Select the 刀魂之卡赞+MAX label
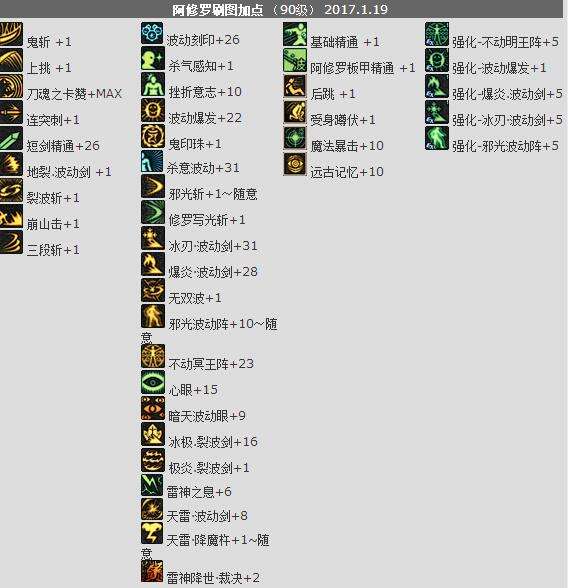568x588 pixels. pos(74,94)
